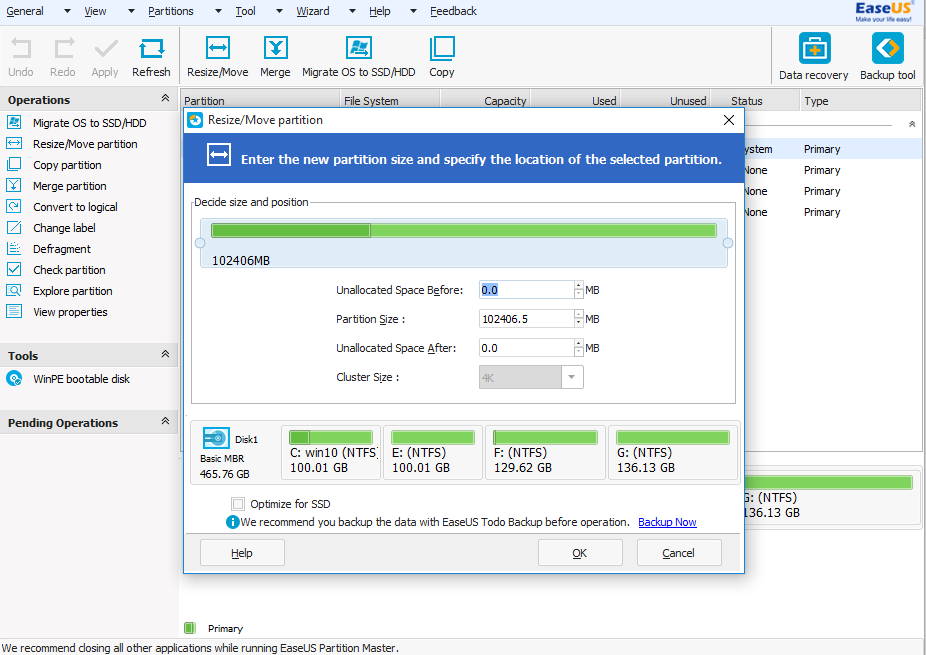Click the Partition Size spinner arrows
926x655 pixels.
coord(579,319)
